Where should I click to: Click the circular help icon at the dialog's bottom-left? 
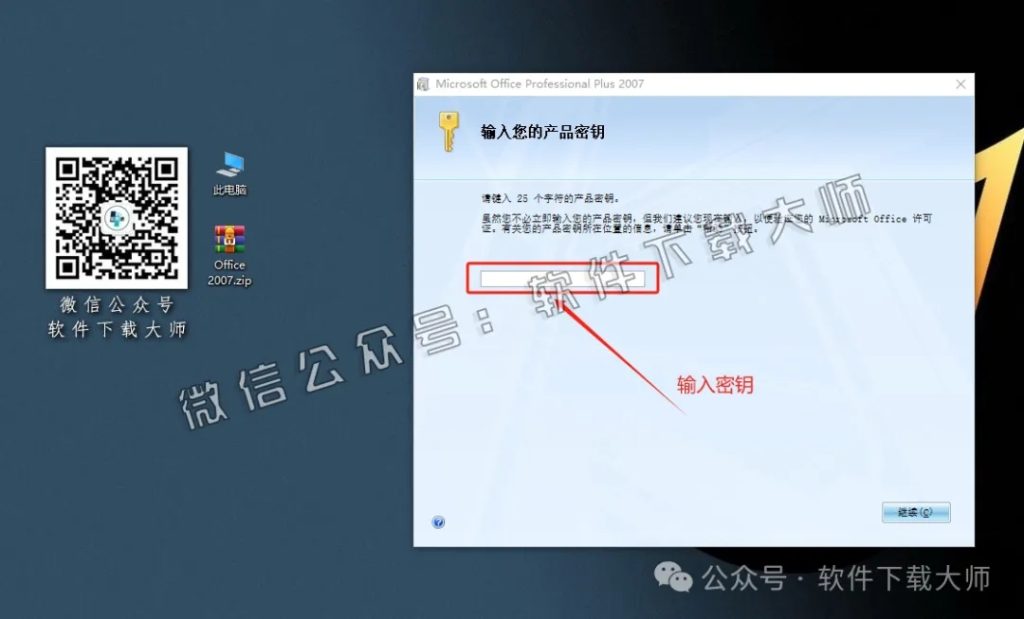pyautogui.click(x=438, y=521)
